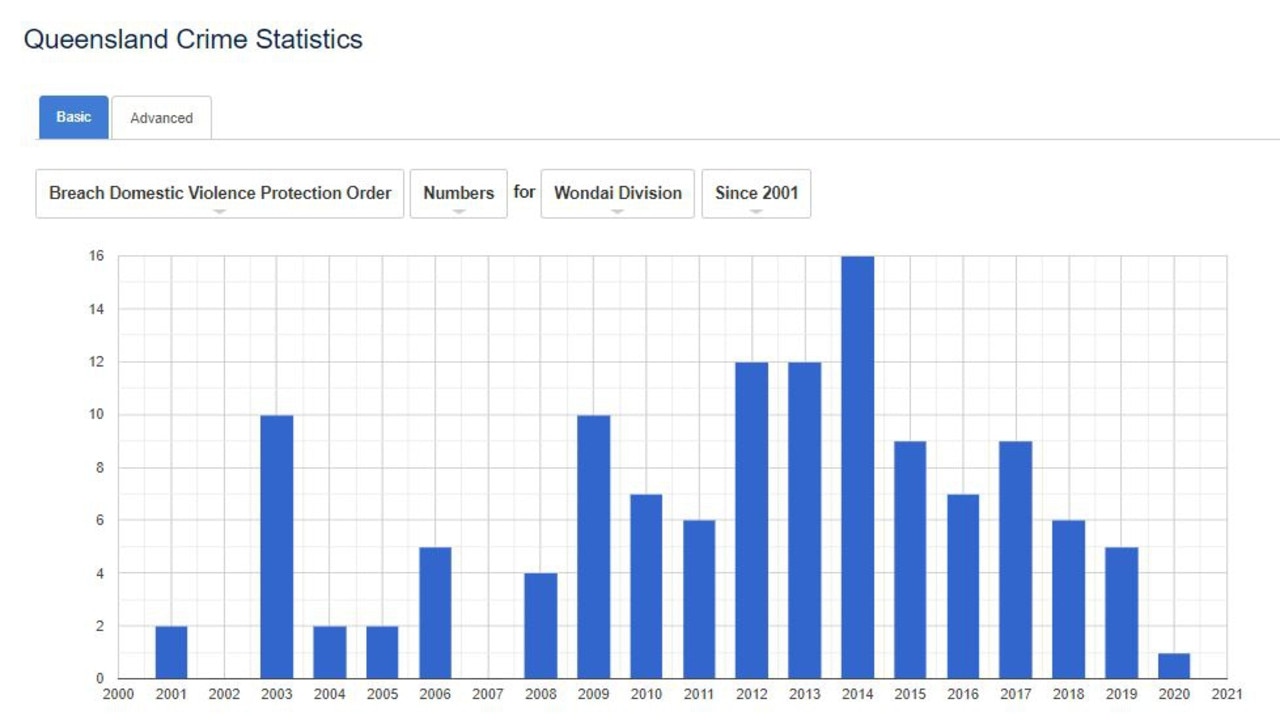The image size is (1280, 720).
Task: Select the 2013 bar in chart
Action: [x=805, y=521]
